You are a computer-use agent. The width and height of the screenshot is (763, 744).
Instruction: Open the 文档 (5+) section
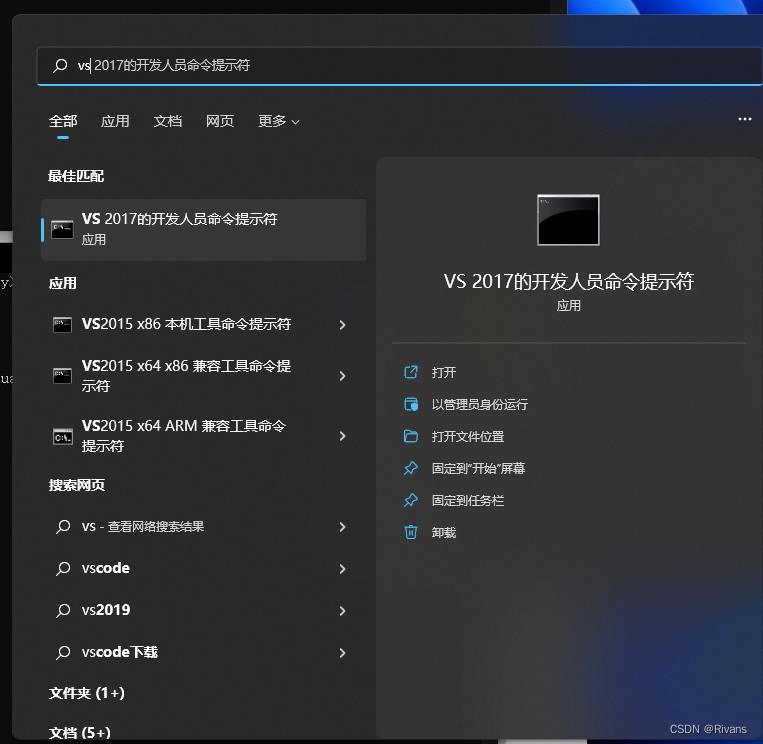(x=80, y=733)
